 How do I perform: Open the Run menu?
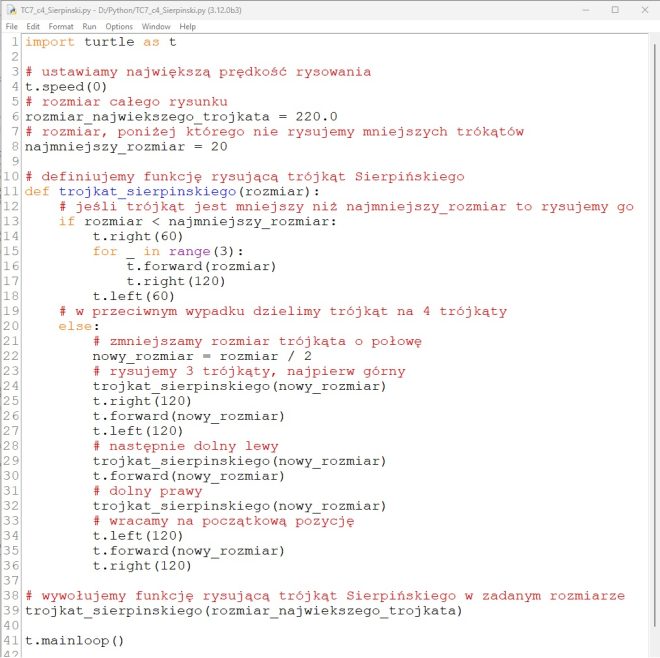(90, 26)
